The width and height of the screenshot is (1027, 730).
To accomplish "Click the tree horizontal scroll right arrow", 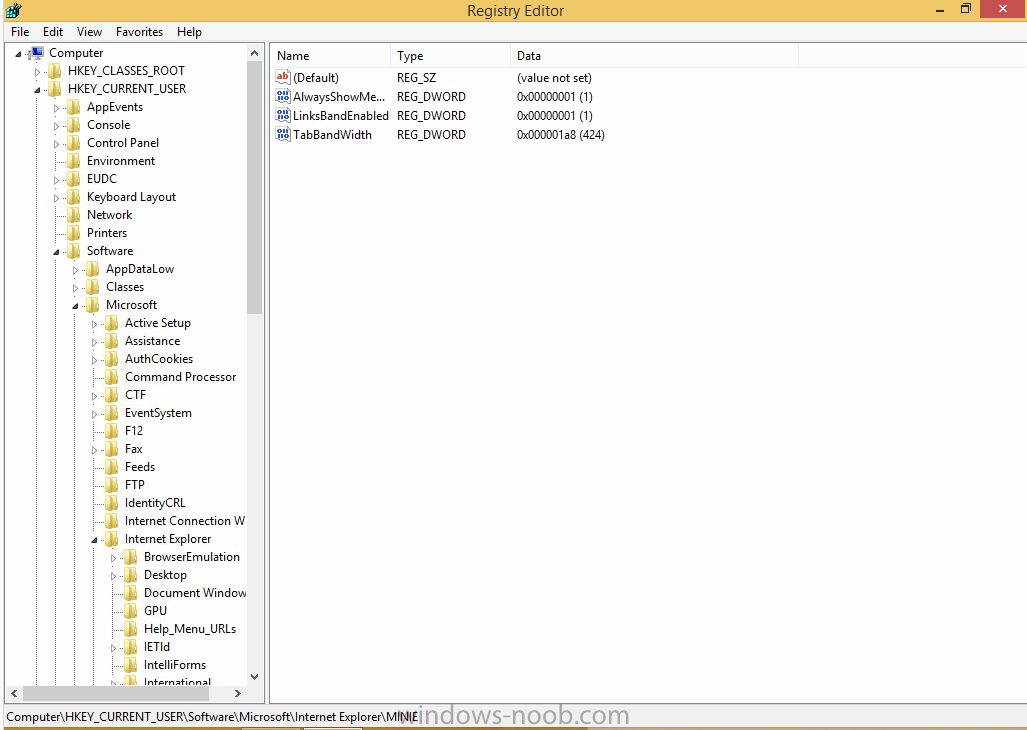I will [238, 693].
